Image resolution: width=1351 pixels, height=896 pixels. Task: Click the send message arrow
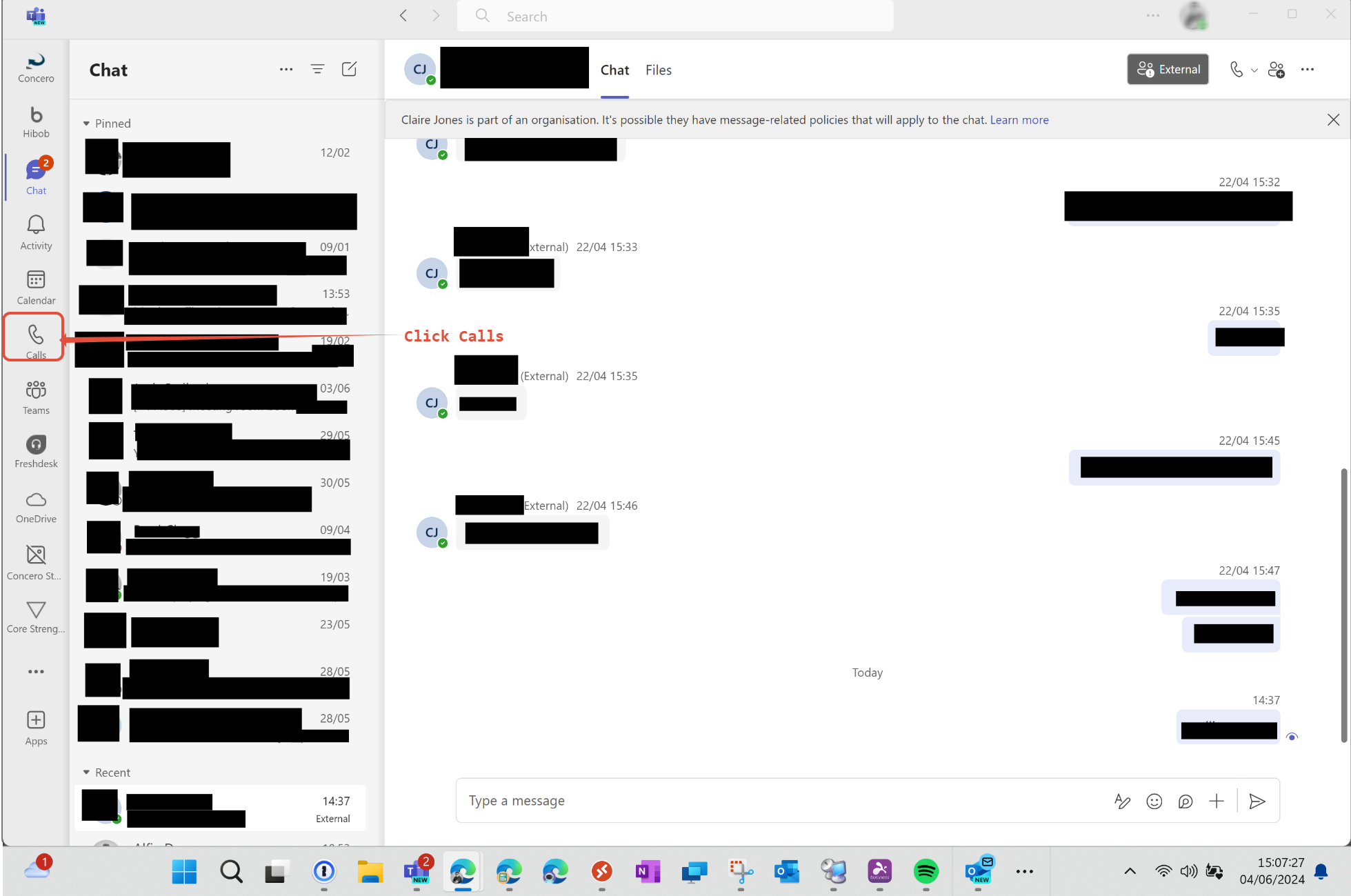point(1257,801)
